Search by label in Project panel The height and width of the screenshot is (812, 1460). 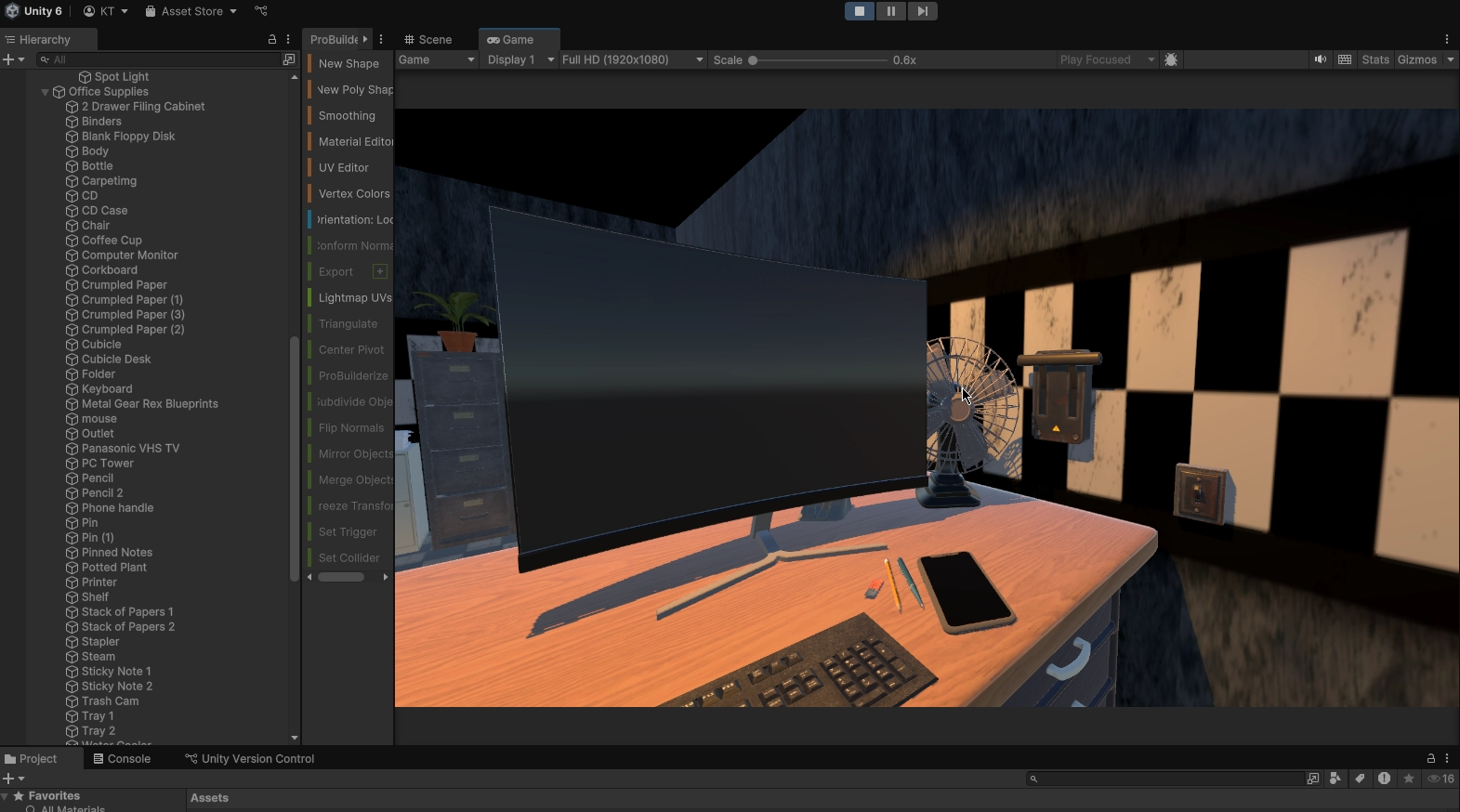click(1360, 779)
